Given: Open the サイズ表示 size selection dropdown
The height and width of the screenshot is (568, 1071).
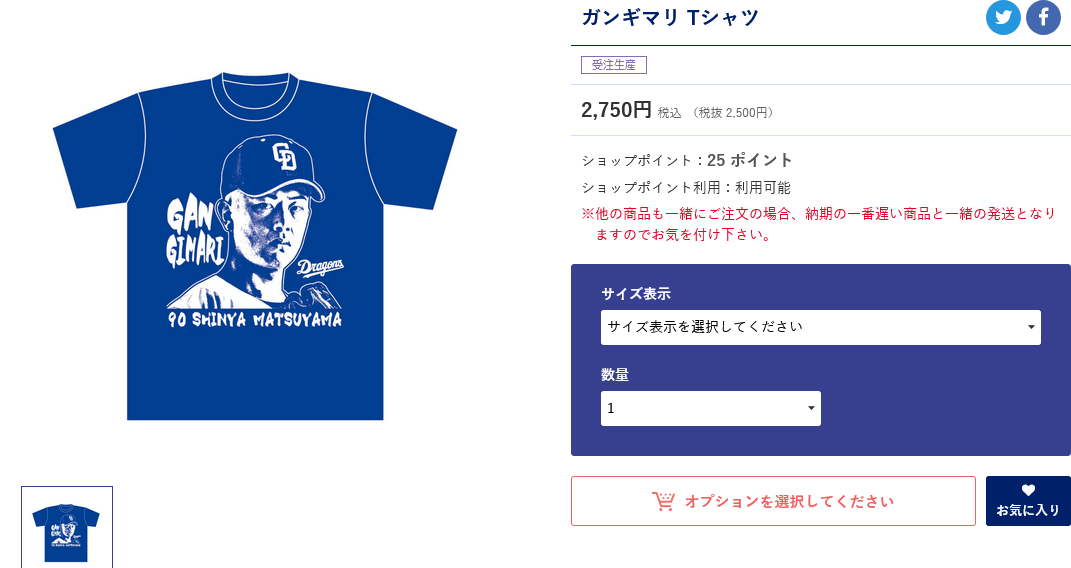Looking at the screenshot, I should click(x=820, y=327).
